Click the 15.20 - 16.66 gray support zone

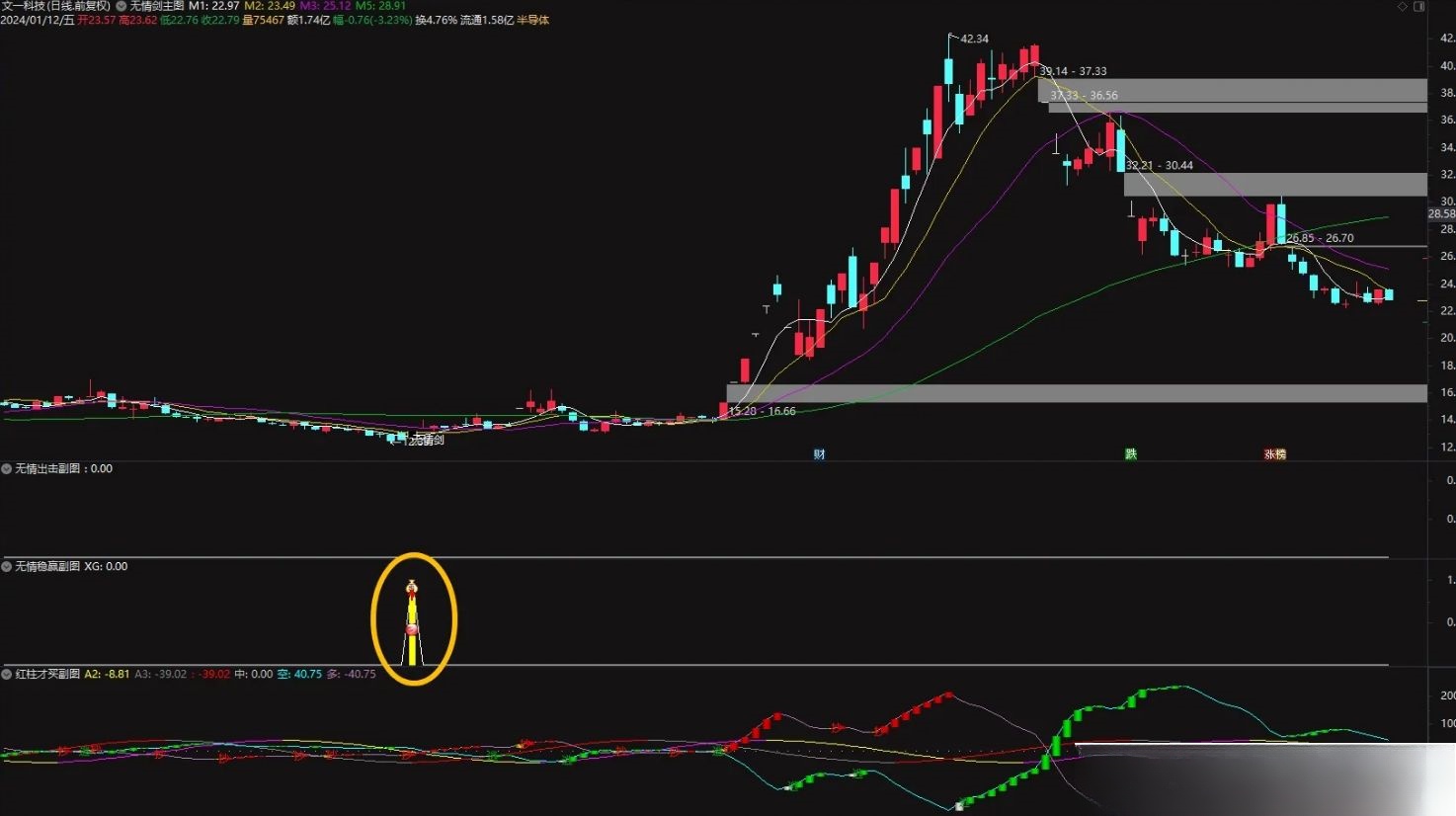(1077, 393)
